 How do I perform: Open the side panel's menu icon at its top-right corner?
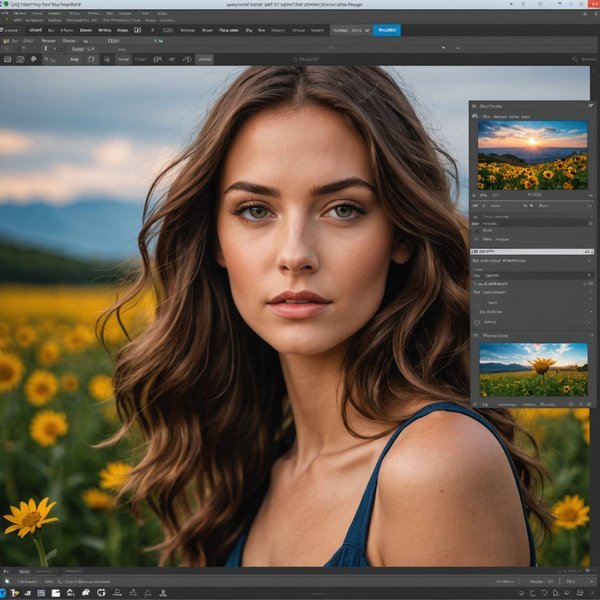coord(591,106)
